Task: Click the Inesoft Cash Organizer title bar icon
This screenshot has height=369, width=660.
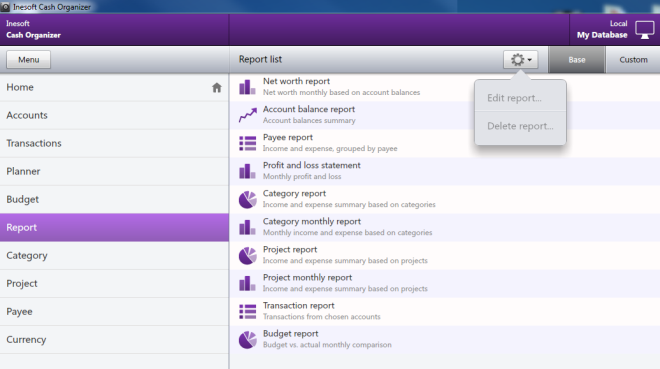Action: point(5,7)
